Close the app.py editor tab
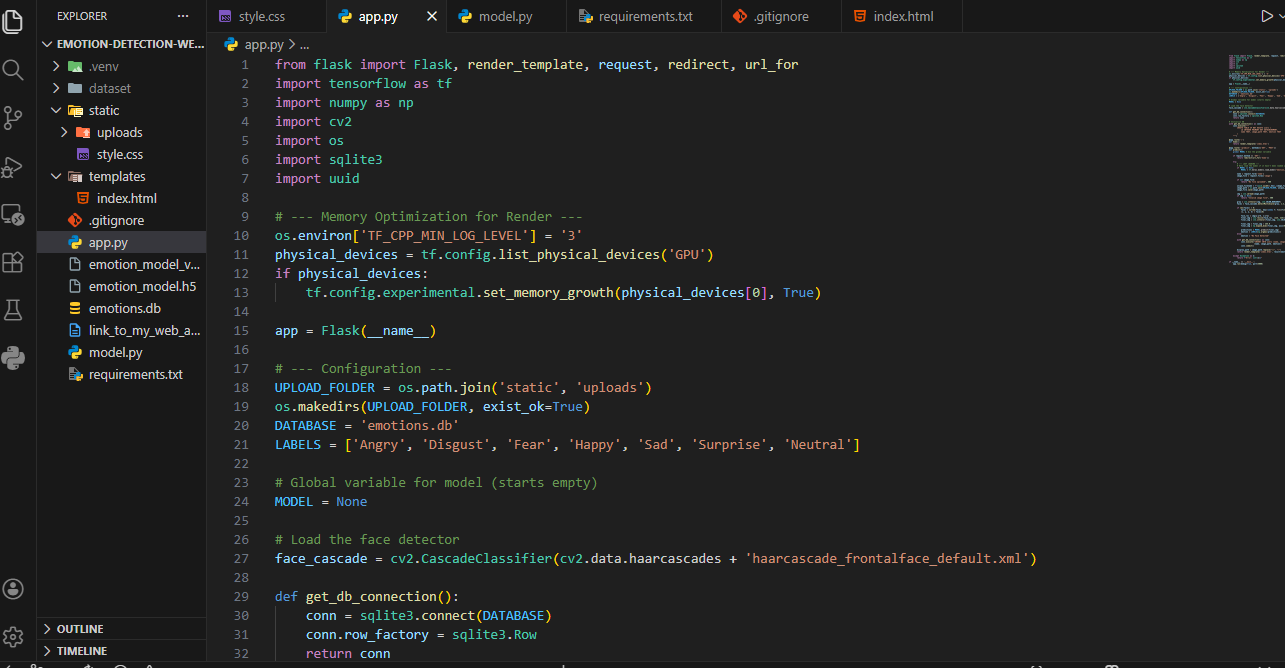This screenshot has height=668, width=1285. (x=431, y=16)
